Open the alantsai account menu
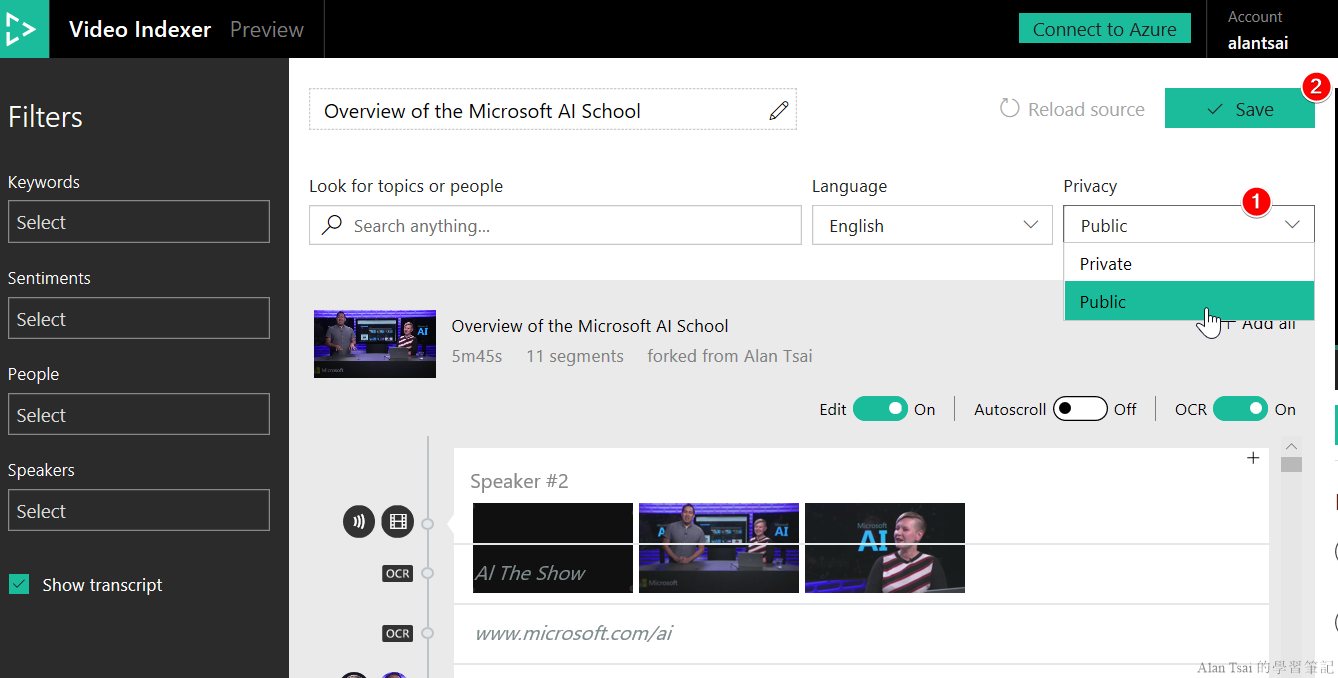 pos(1258,30)
